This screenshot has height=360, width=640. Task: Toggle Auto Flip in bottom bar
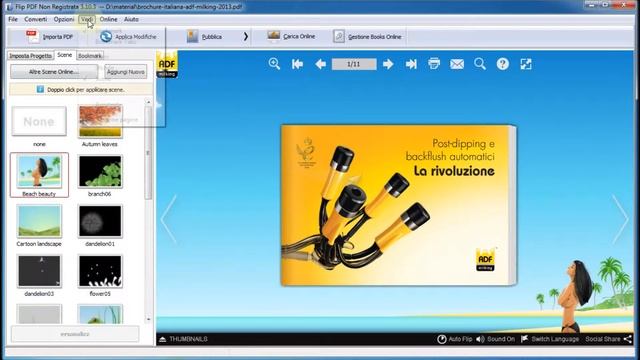(x=454, y=339)
